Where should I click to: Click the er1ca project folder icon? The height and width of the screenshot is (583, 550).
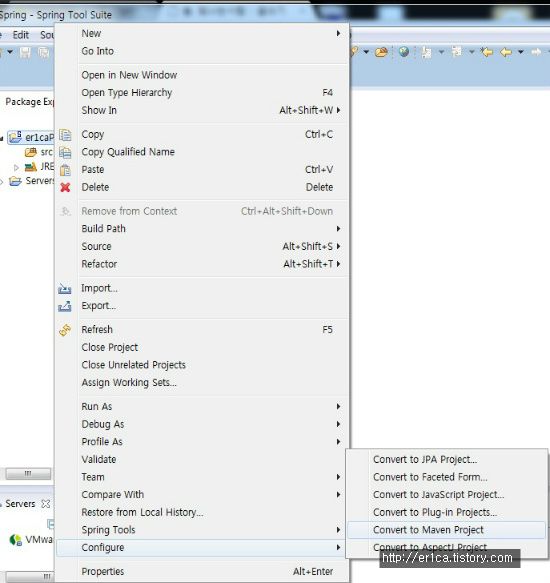click(x=15, y=137)
